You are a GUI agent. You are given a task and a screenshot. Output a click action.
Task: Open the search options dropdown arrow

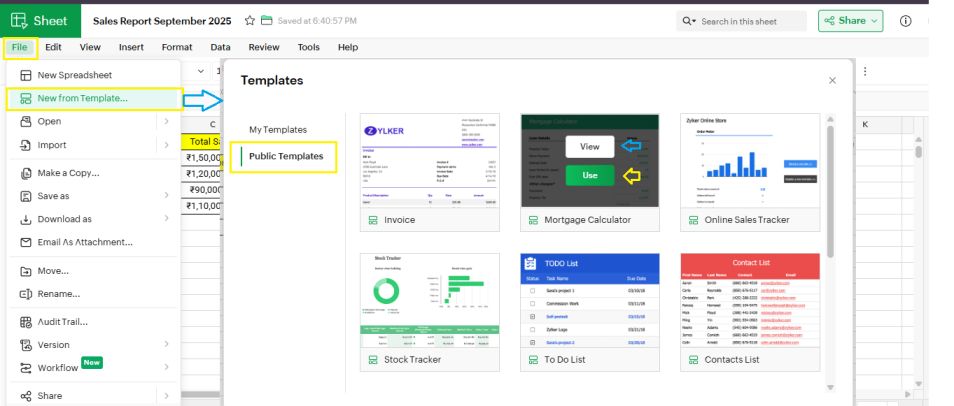click(x=694, y=21)
